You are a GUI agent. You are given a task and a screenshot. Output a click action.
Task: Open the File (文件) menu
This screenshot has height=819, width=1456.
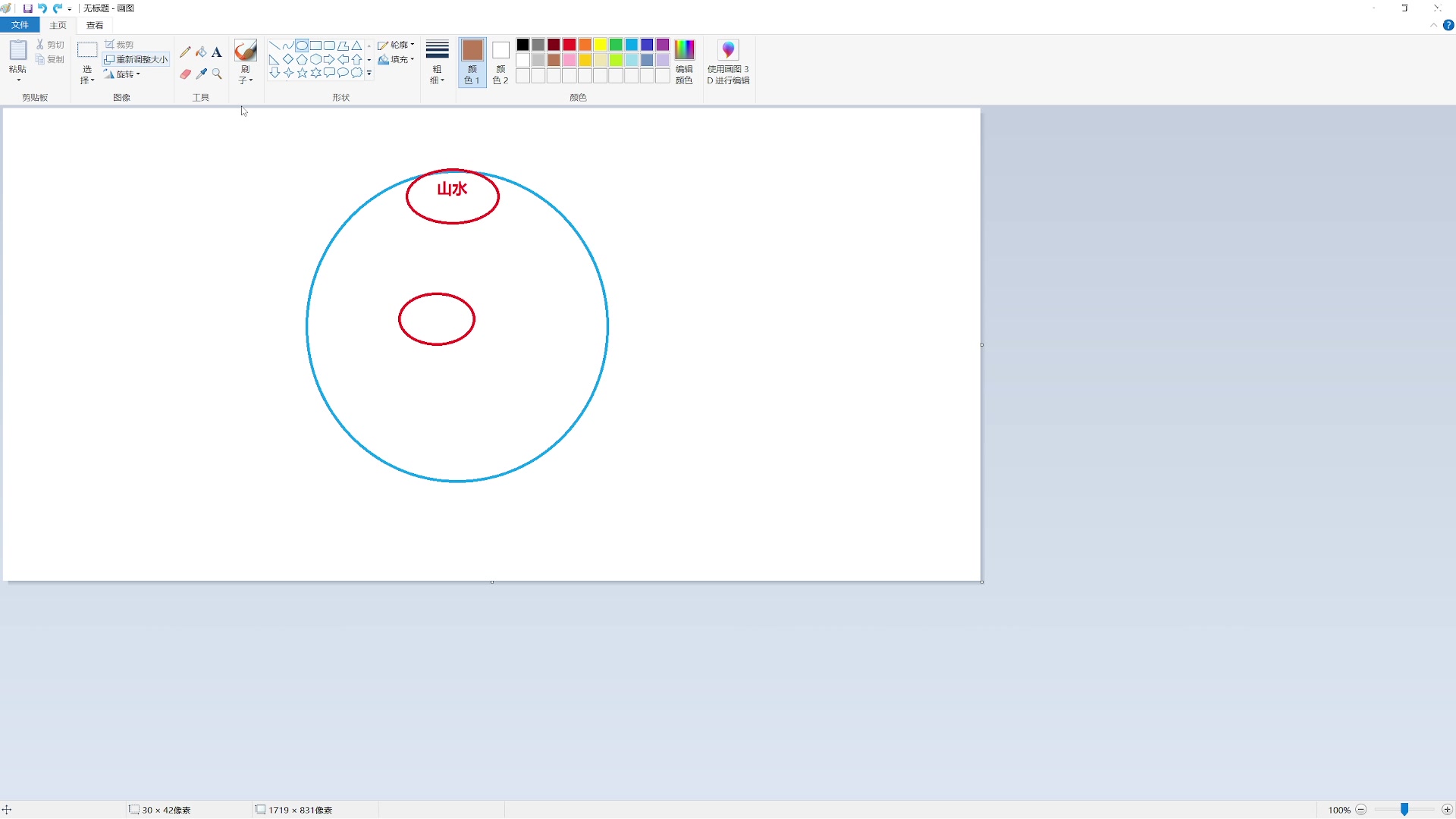point(20,25)
